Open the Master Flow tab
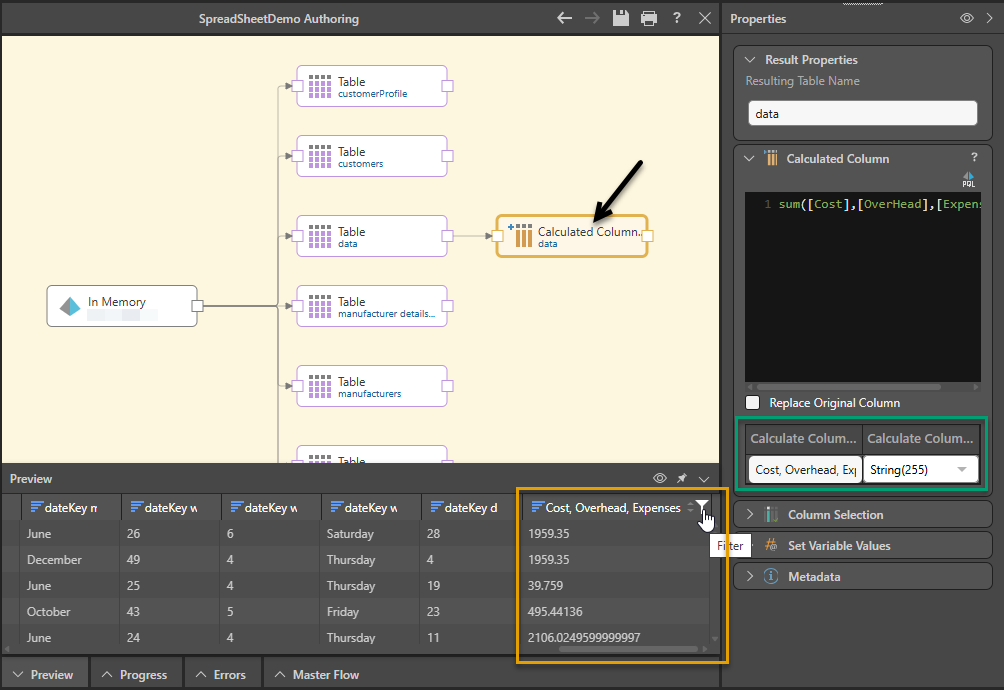Viewport: 1004px width, 690px height. 316,675
